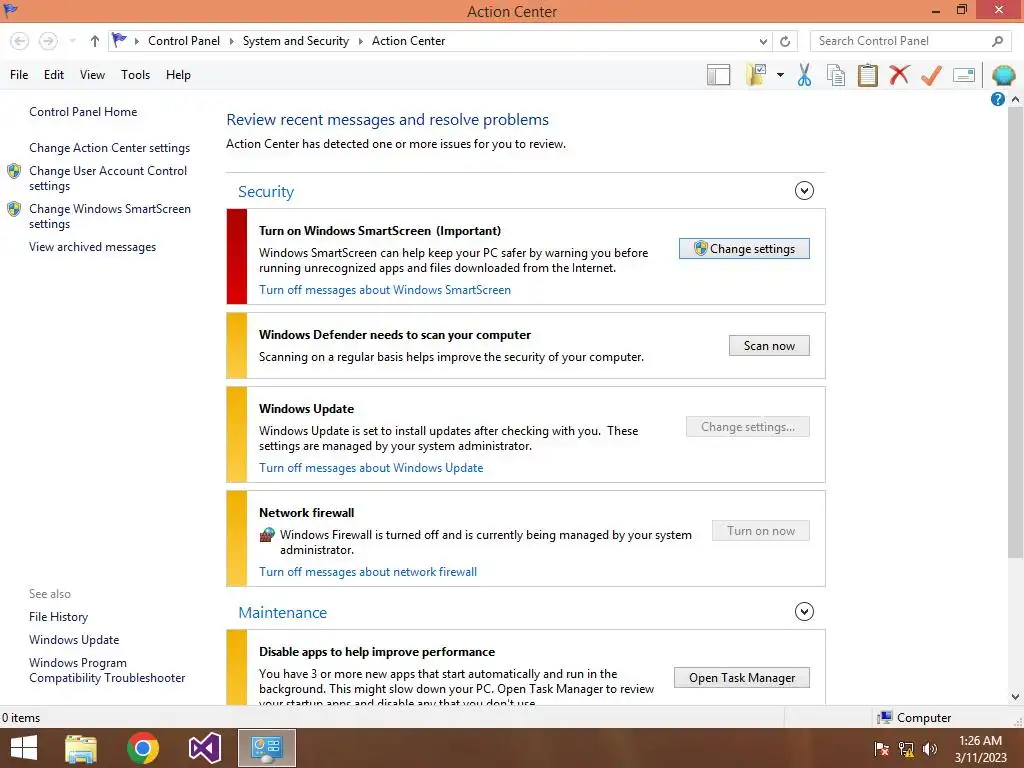Turn off messages about network firewall
Viewport: 1024px width, 768px height.
coord(368,572)
